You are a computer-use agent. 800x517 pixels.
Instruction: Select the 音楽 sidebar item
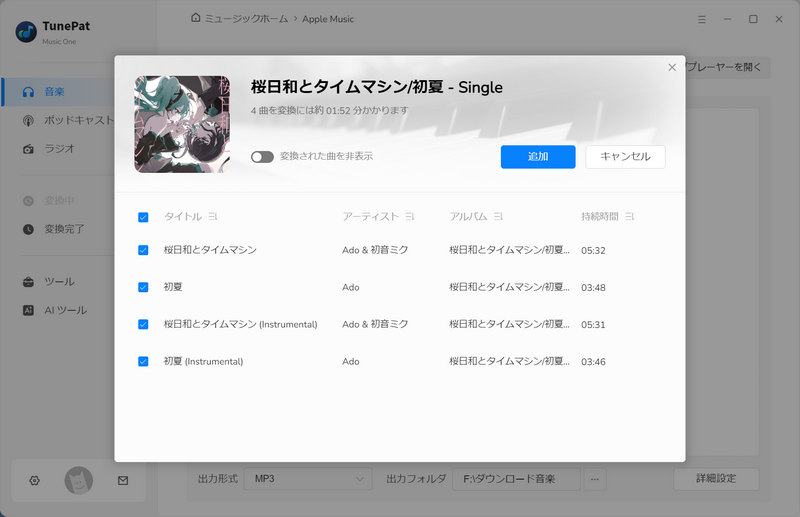(x=57, y=92)
